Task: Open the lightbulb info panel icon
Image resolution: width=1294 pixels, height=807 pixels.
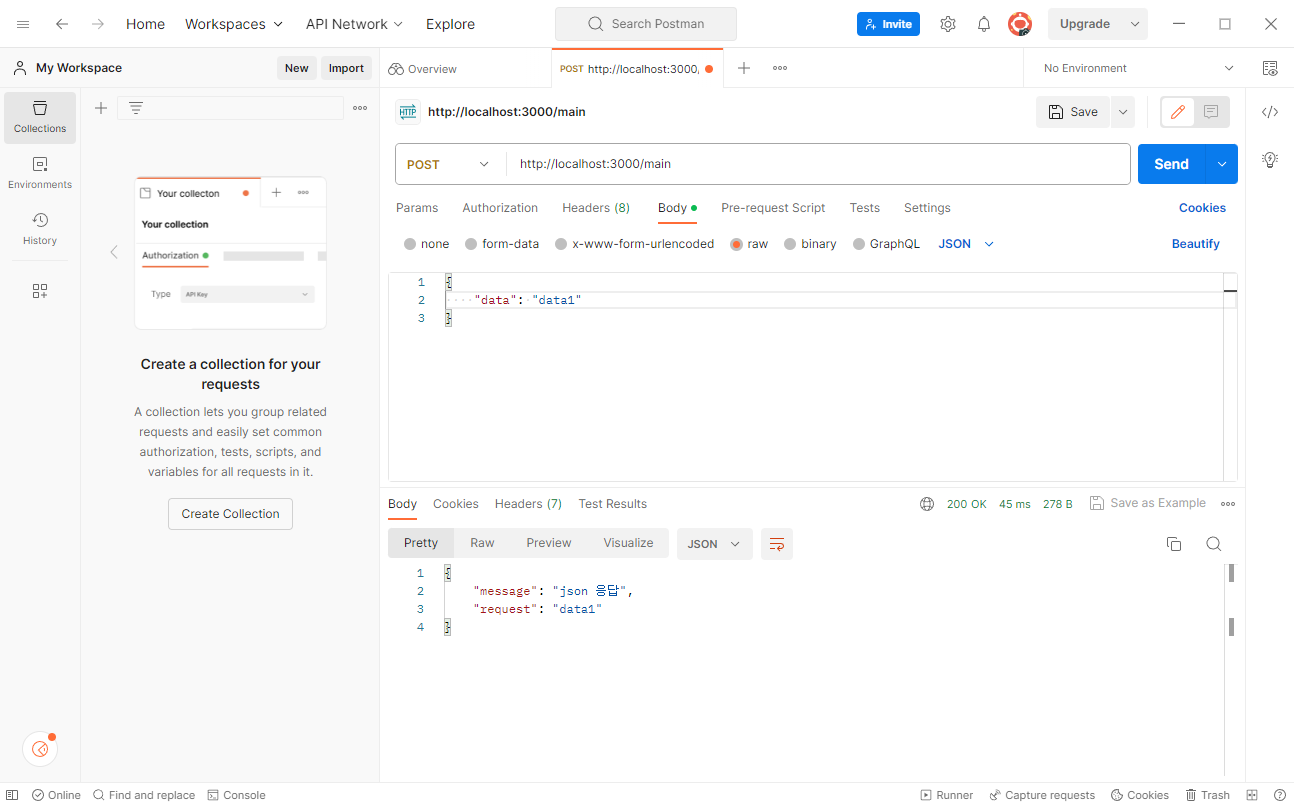Action: [x=1270, y=159]
